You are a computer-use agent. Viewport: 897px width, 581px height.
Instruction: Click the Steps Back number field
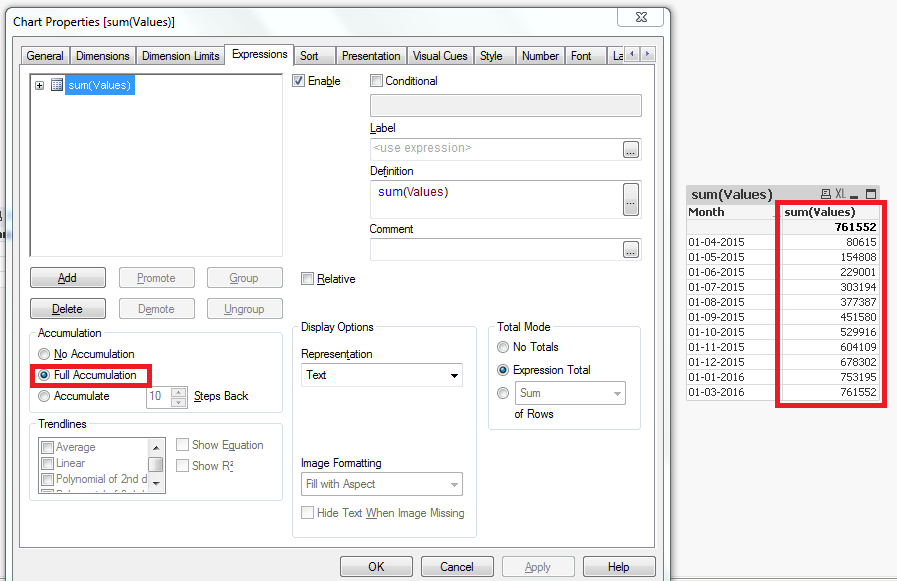pyautogui.click(x=159, y=396)
